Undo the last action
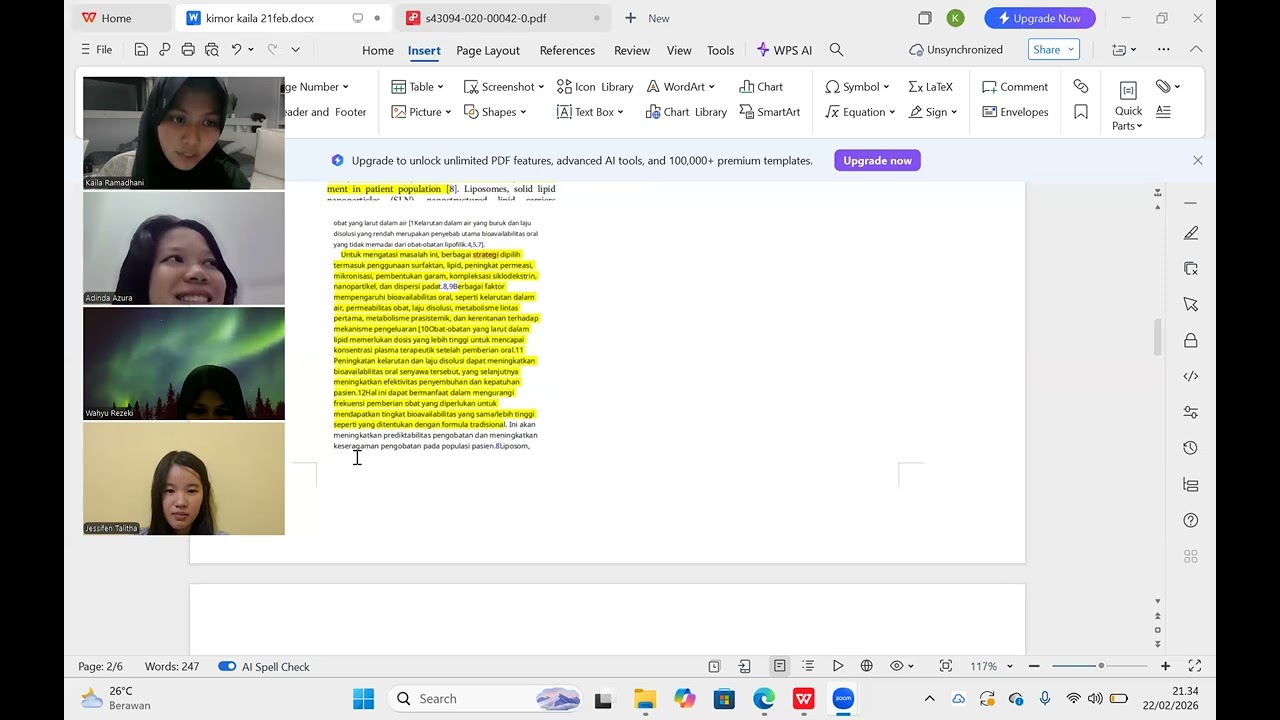The width and height of the screenshot is (1280, 720). tap(237, 49)
